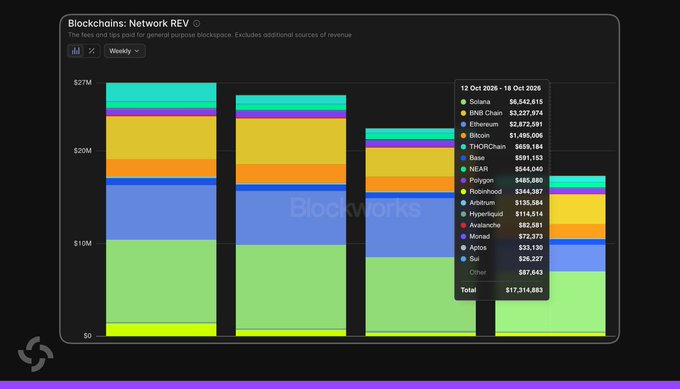Select the Robinhood lime segment of tallest bar
The width and height of the screenshot is (680, 389).
(161, 330)
